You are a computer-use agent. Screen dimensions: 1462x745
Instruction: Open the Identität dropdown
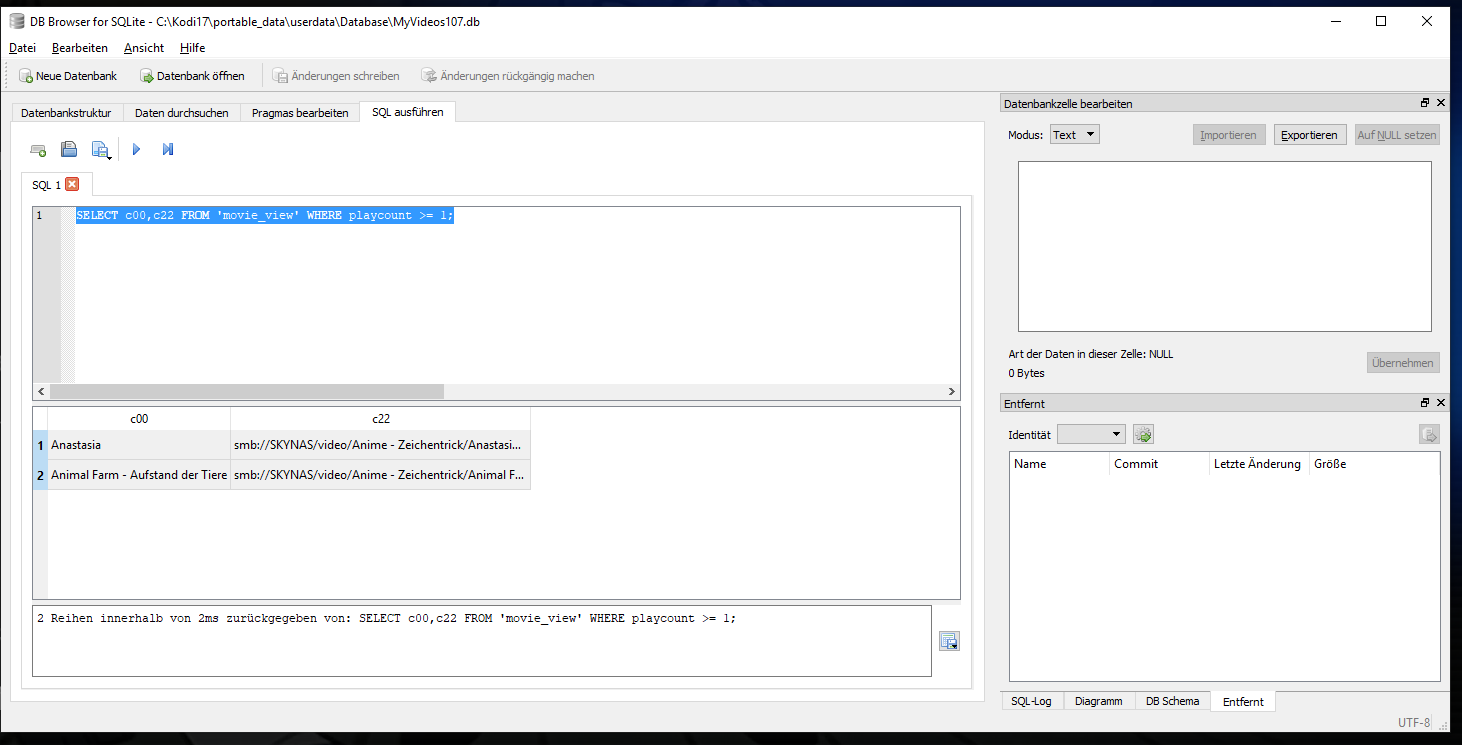pos(1091,434)
